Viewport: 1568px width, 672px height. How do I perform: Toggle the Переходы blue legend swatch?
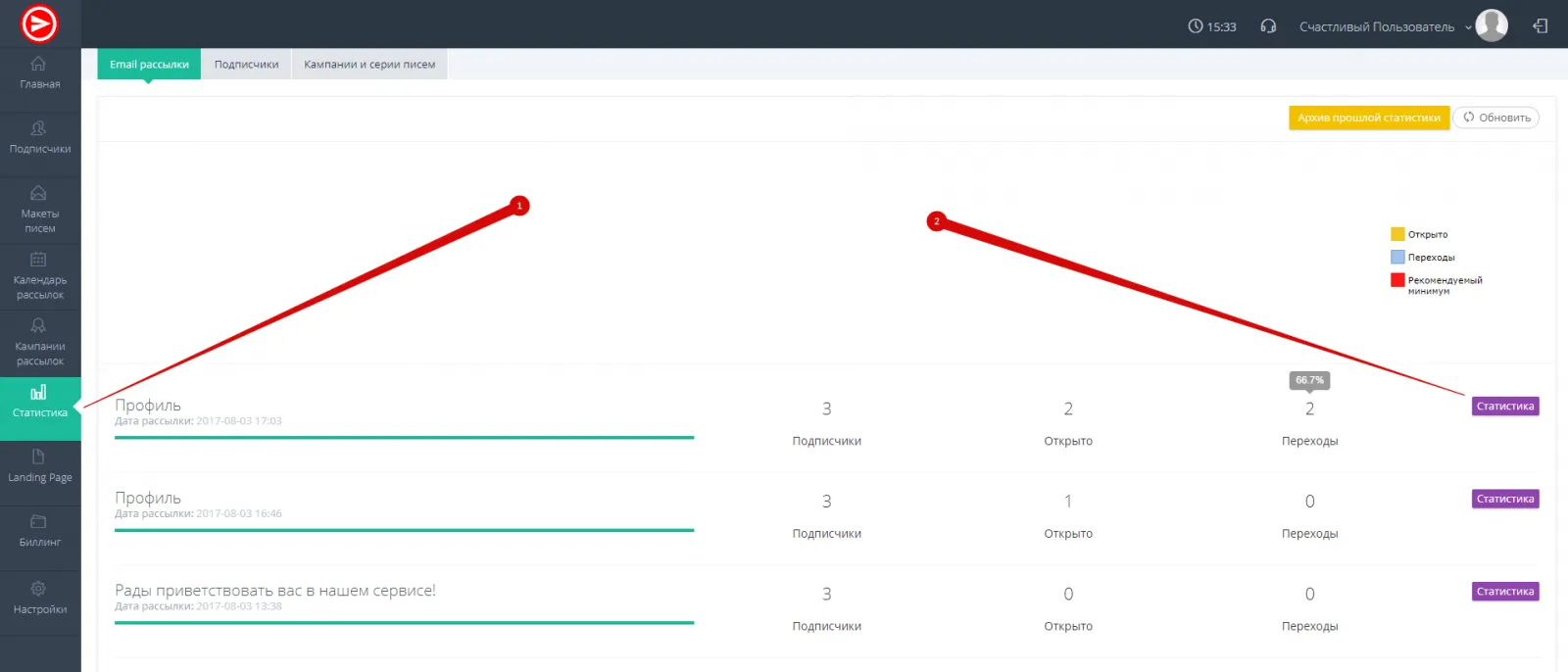click(x=1397, y=257)
